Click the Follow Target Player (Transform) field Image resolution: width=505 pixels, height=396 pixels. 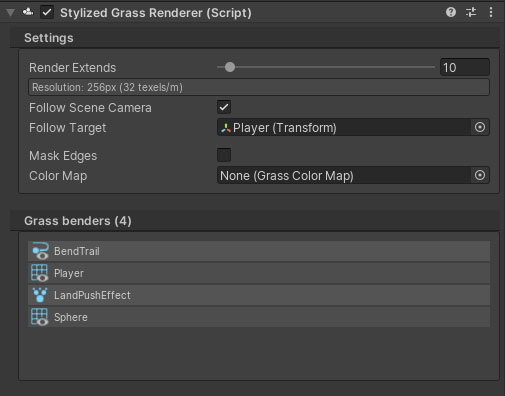344,127
